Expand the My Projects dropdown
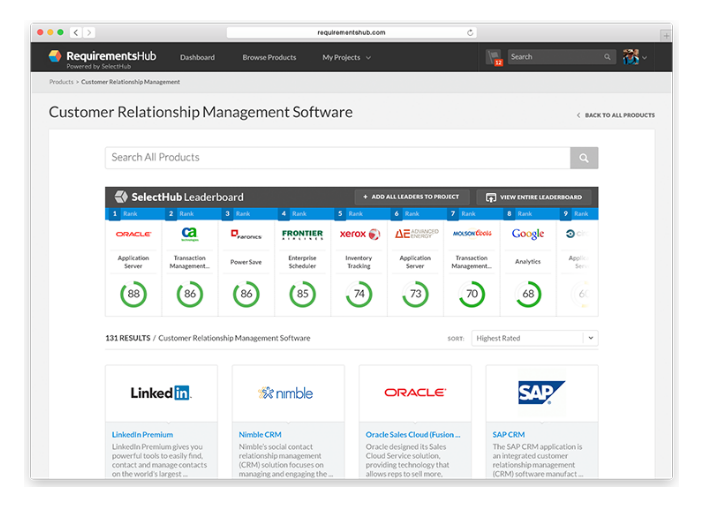The width and height of the screenshot is (717, 510). pos(347,58)
